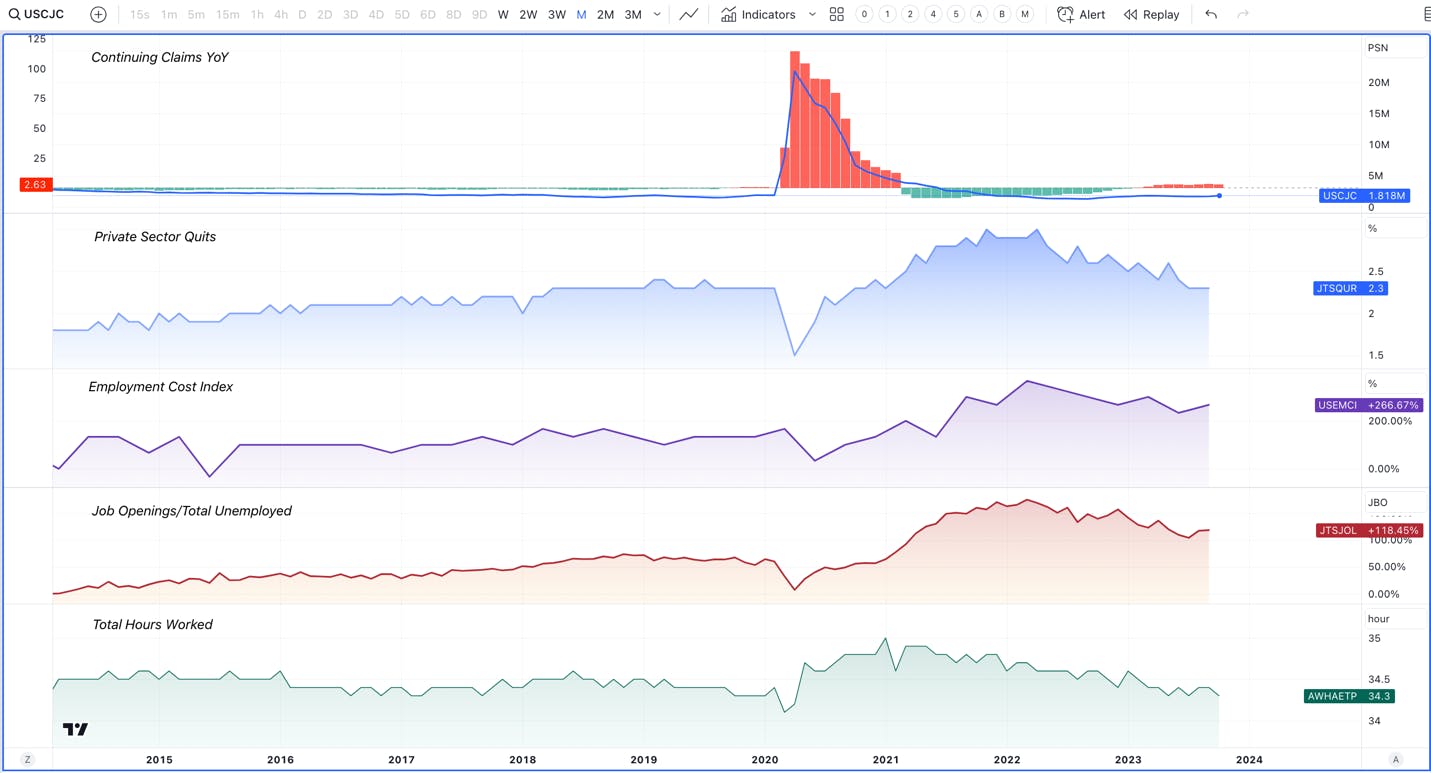Viewport: 1431px width, 773px height.
Task: Open the layout grid selector icon
Action: pos(837,15)
